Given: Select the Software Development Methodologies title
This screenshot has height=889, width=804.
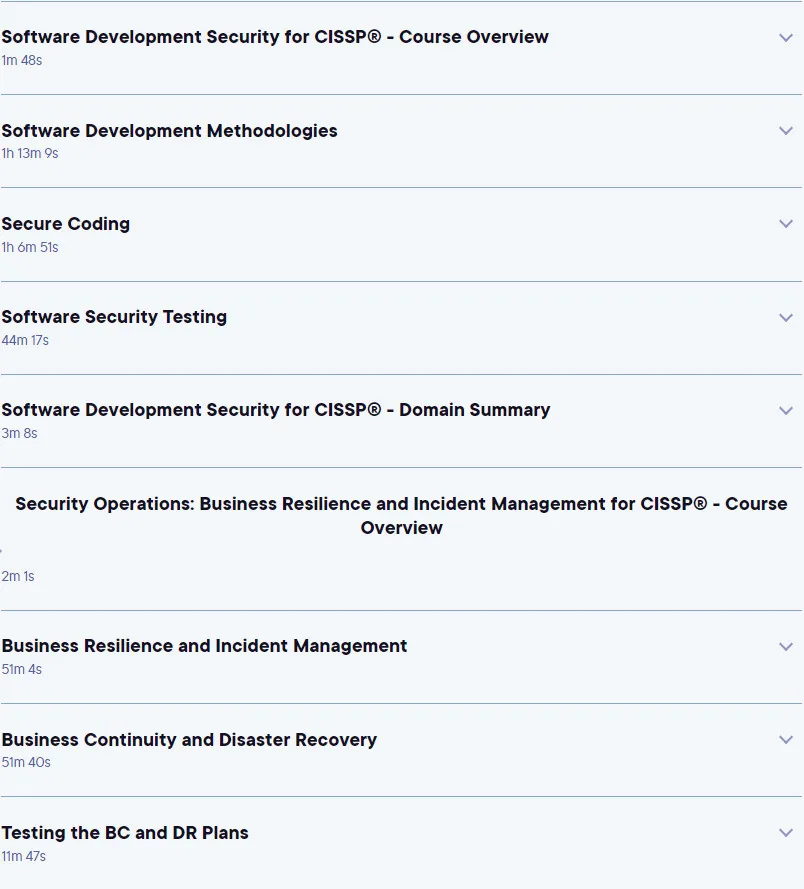Looking at the screenshot, I should [x=170, y=131].
